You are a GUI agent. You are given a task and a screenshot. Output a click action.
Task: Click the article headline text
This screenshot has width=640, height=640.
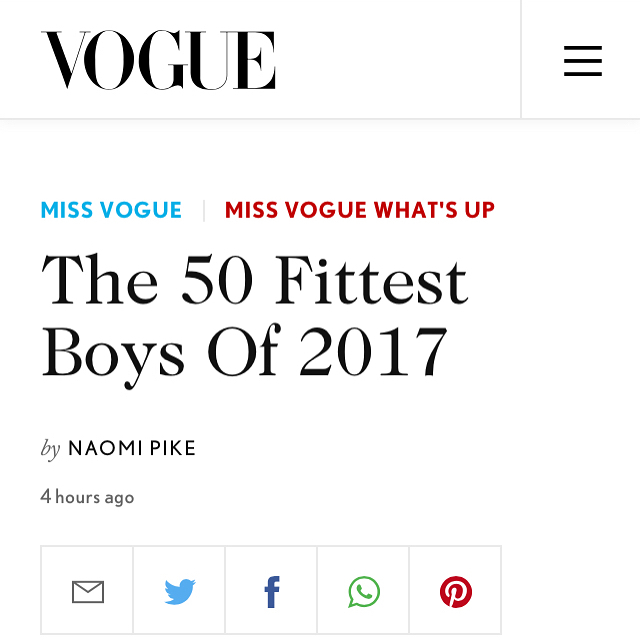point(254,315)
